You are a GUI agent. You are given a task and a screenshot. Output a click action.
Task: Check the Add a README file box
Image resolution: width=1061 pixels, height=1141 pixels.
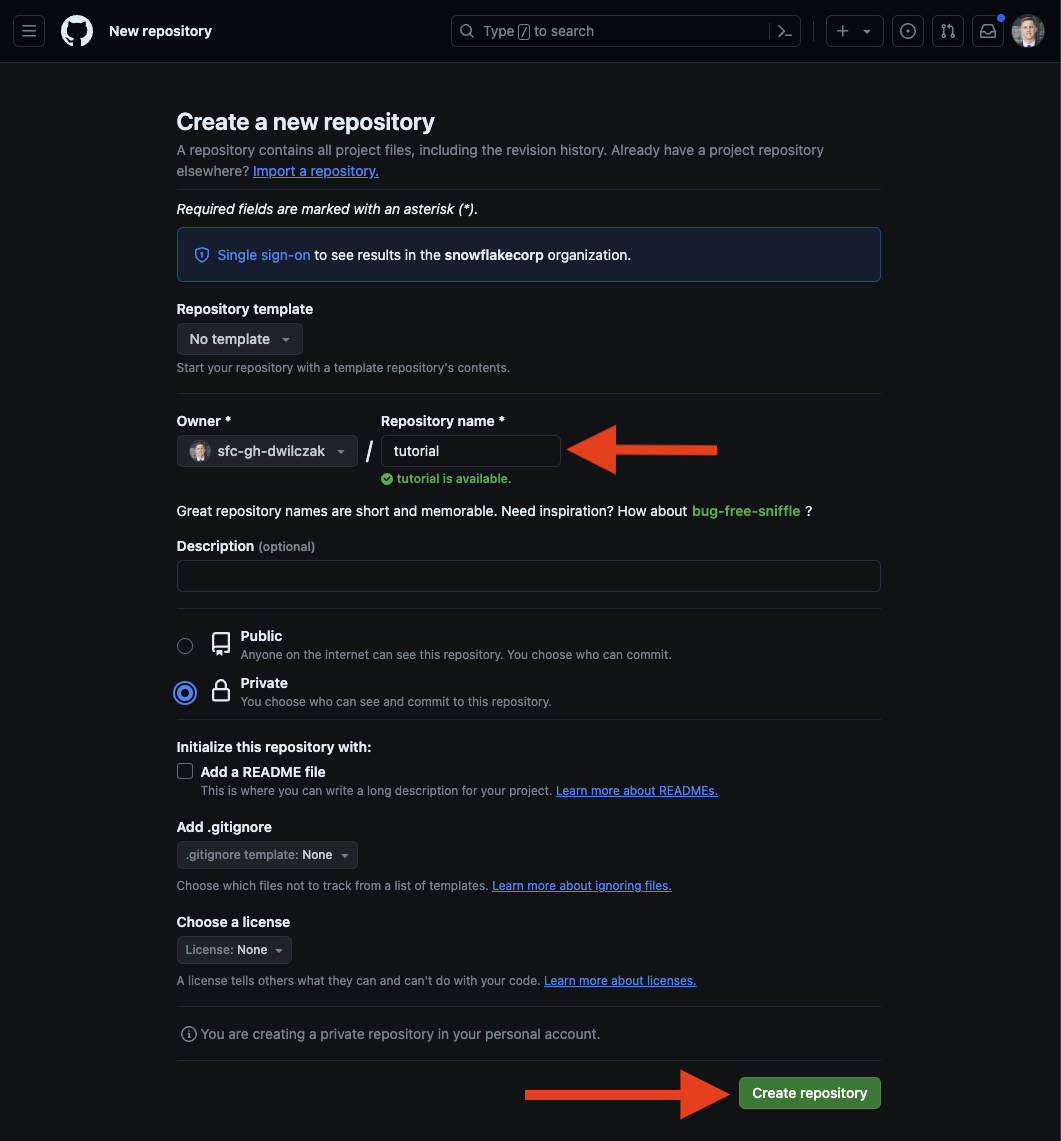(185, 771)
